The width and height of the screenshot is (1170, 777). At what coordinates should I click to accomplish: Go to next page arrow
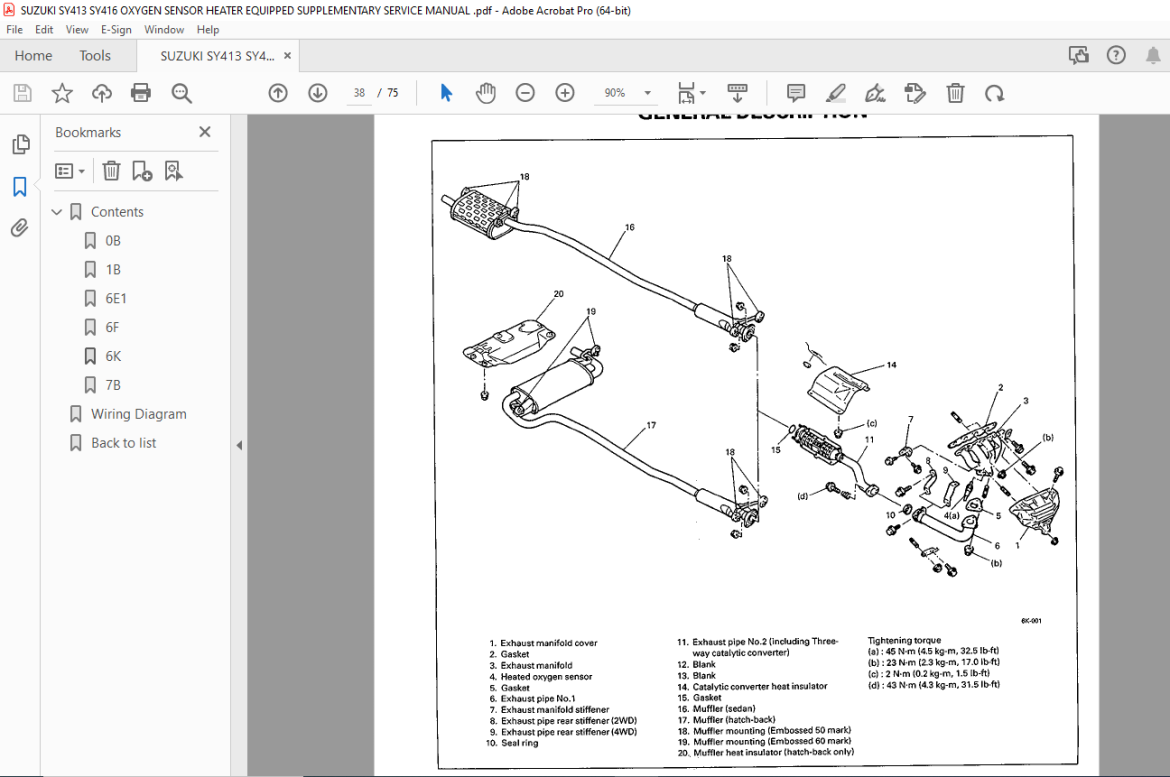pyautogui.click(x=318, y=93)
